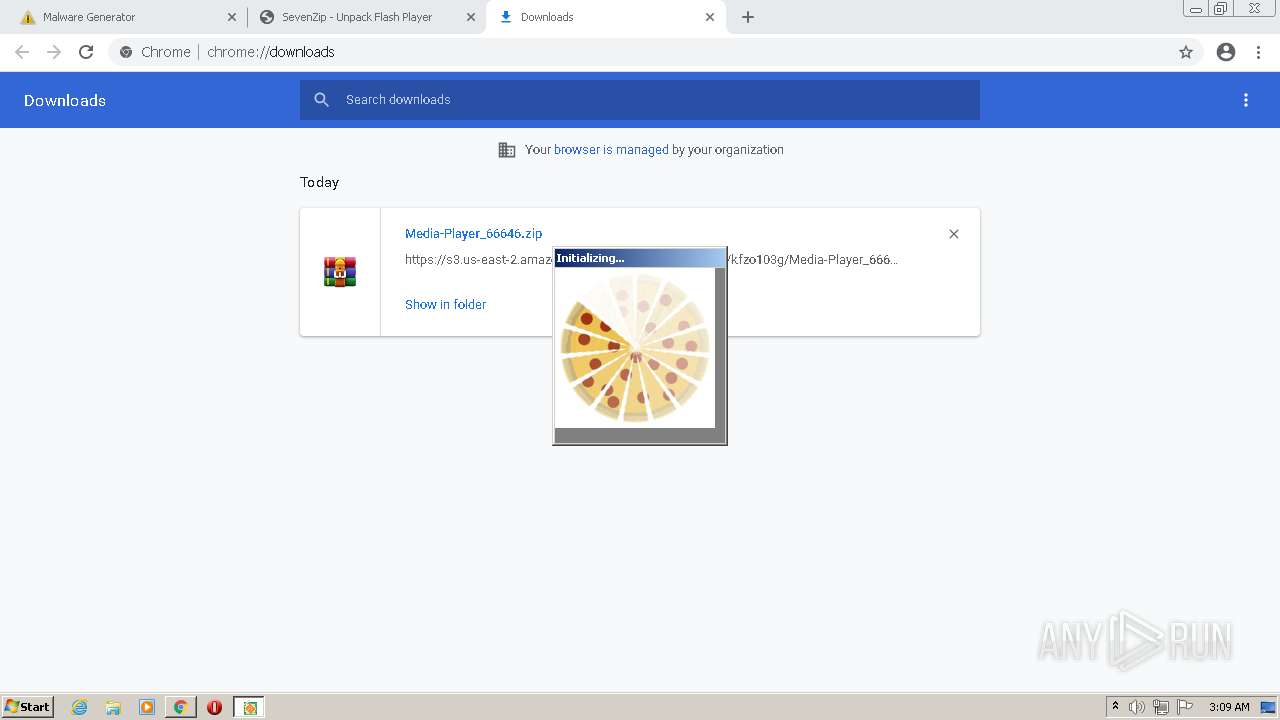The image size is (1280, 720).
Task: Click the WinRAR archive file icon
Action: pos(340,272)
